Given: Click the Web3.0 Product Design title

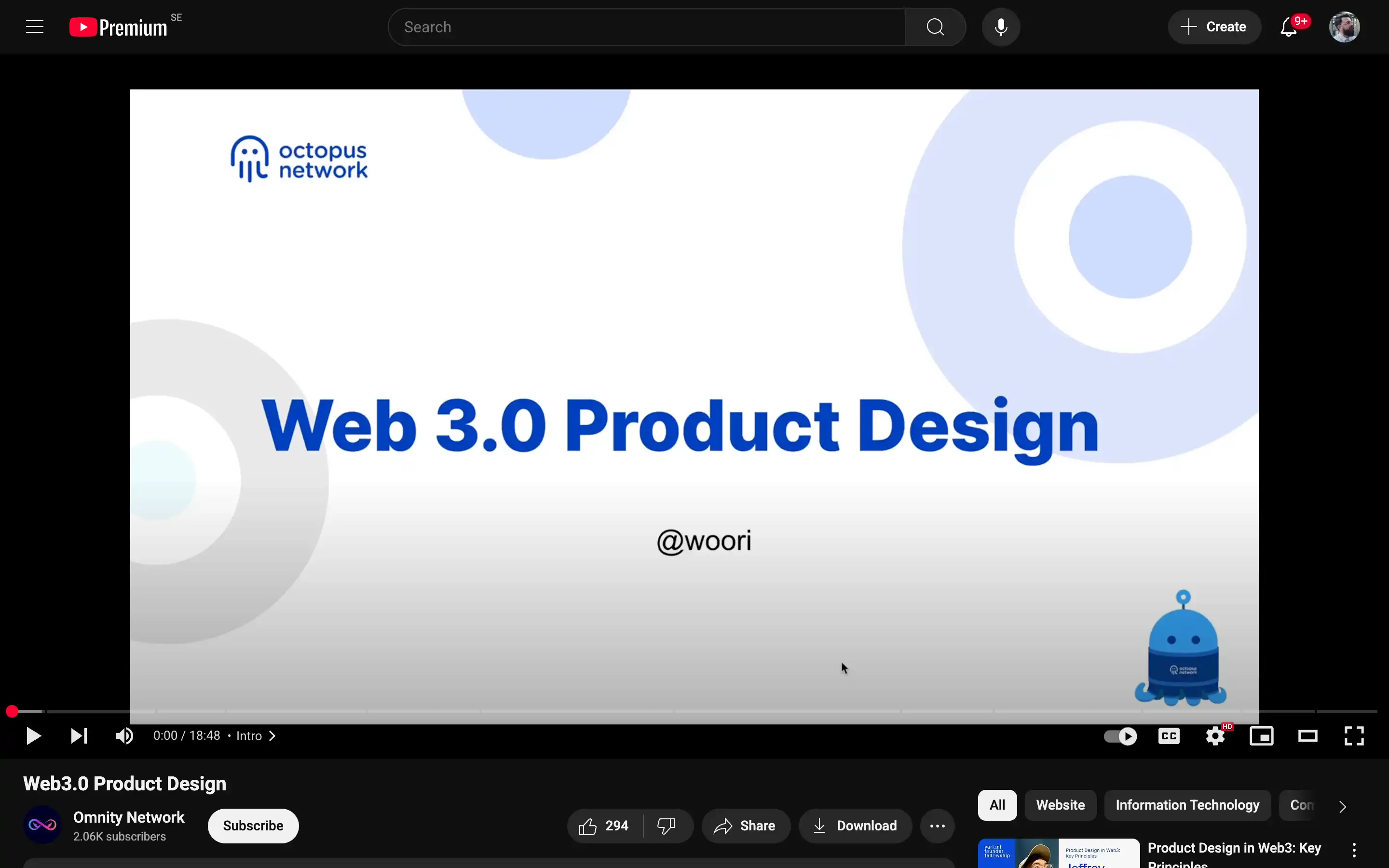Looking at the screenshot, I should pos(124,784).
